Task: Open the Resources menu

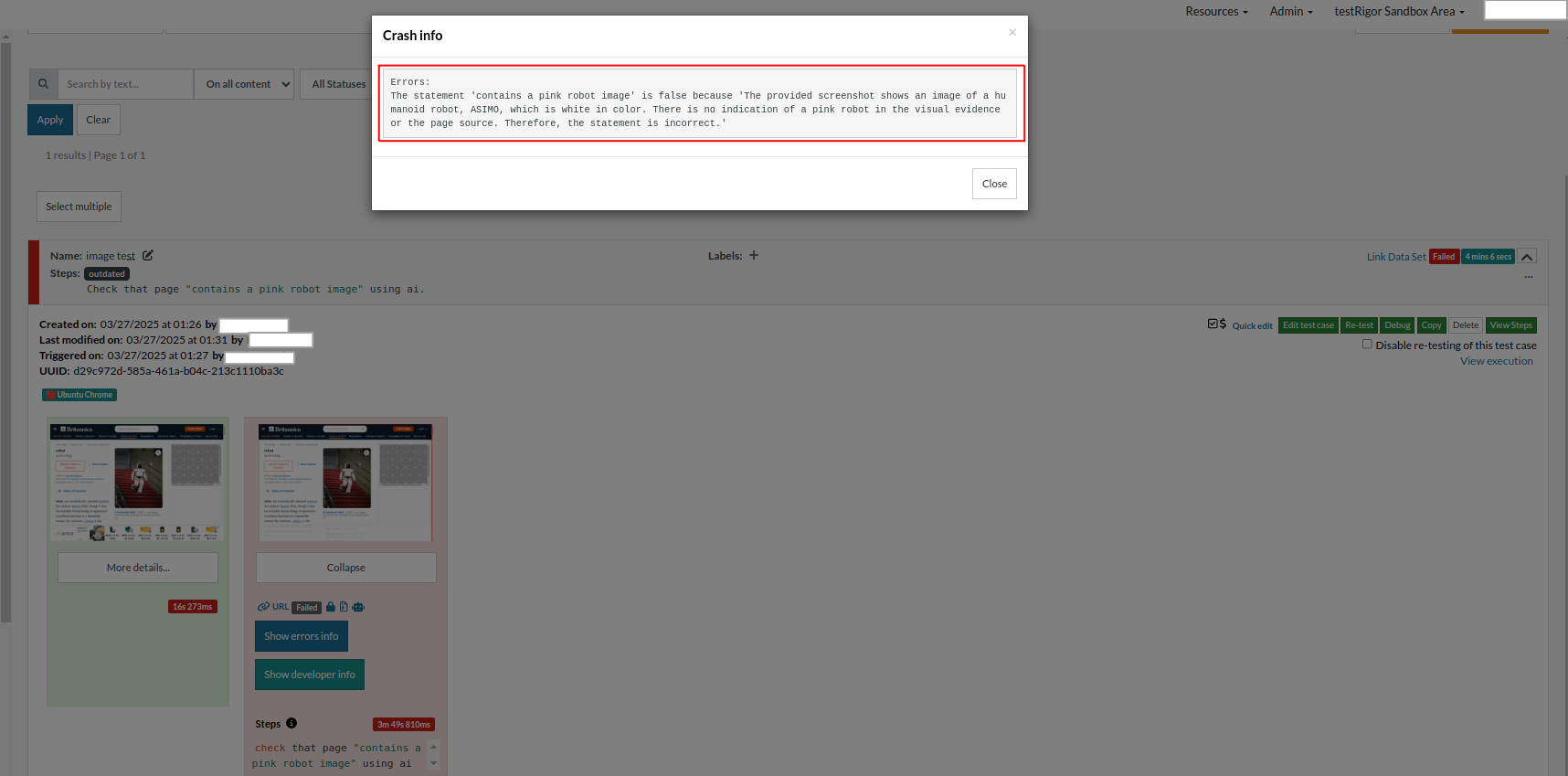Action: point(1216,11)
